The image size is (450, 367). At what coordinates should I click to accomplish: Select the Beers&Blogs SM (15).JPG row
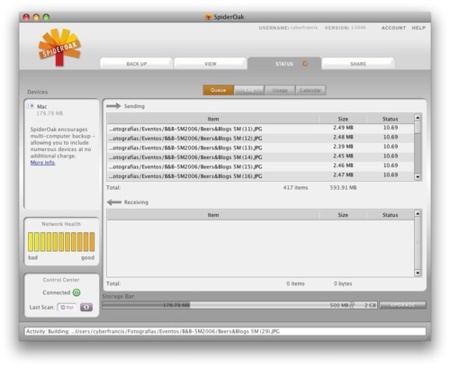click(x=260, y=166)
